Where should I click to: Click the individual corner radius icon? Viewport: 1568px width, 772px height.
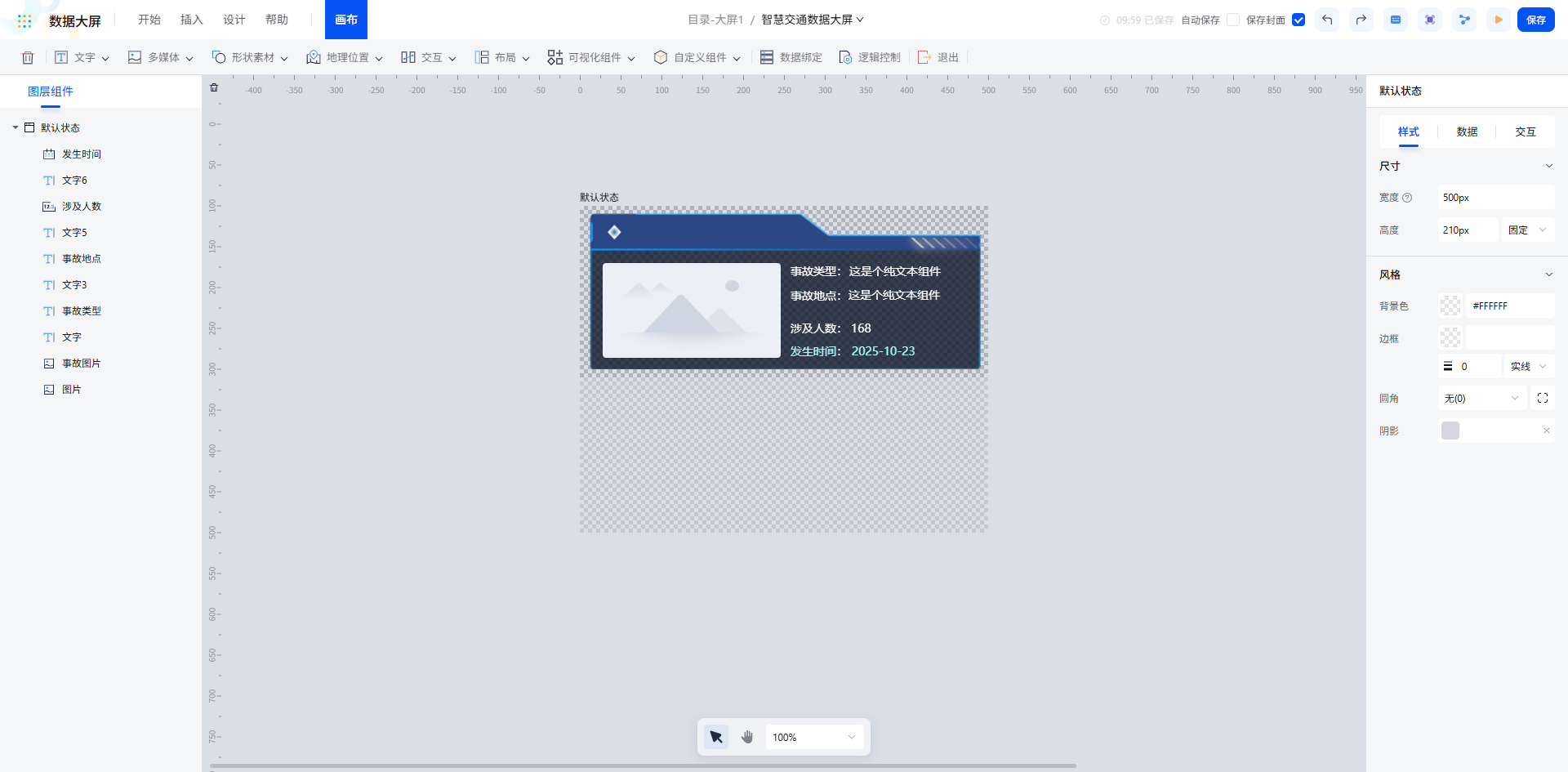(x=1543, y=398)
